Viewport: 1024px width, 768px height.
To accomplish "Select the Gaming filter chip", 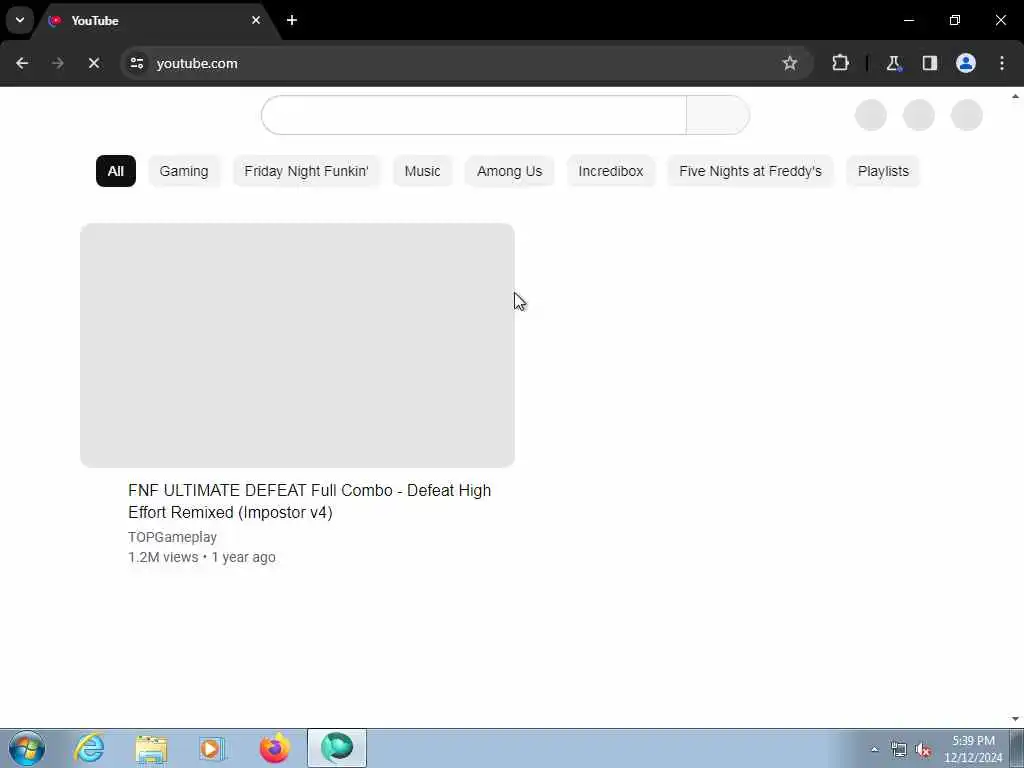I will [184, 171].
